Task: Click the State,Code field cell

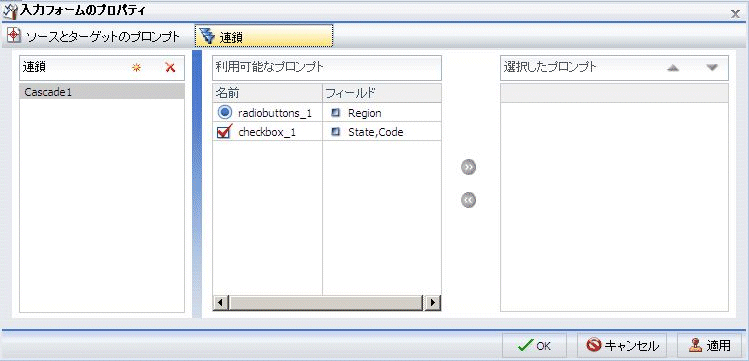Action: pyautogui.click(x=382, y=132)
